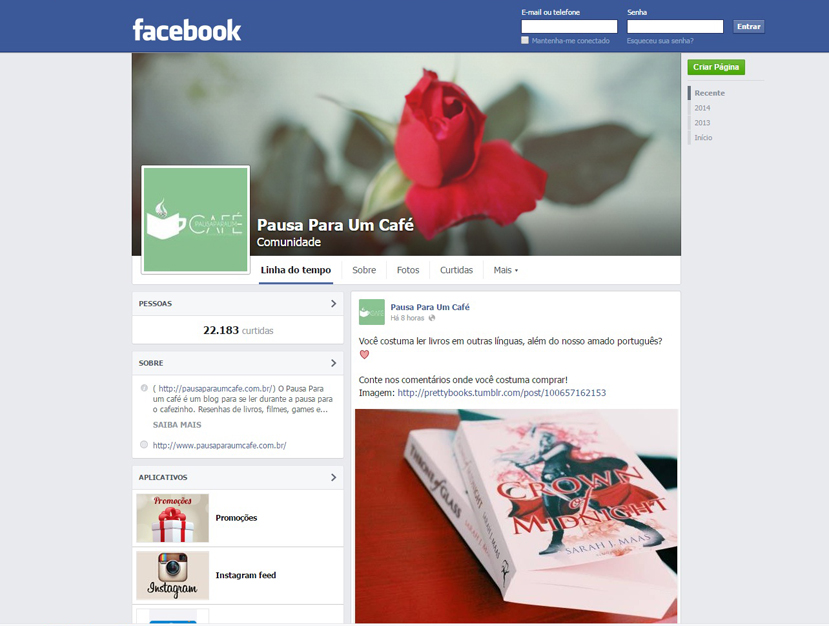Open the Promoções app gift icon

(172, 518)
